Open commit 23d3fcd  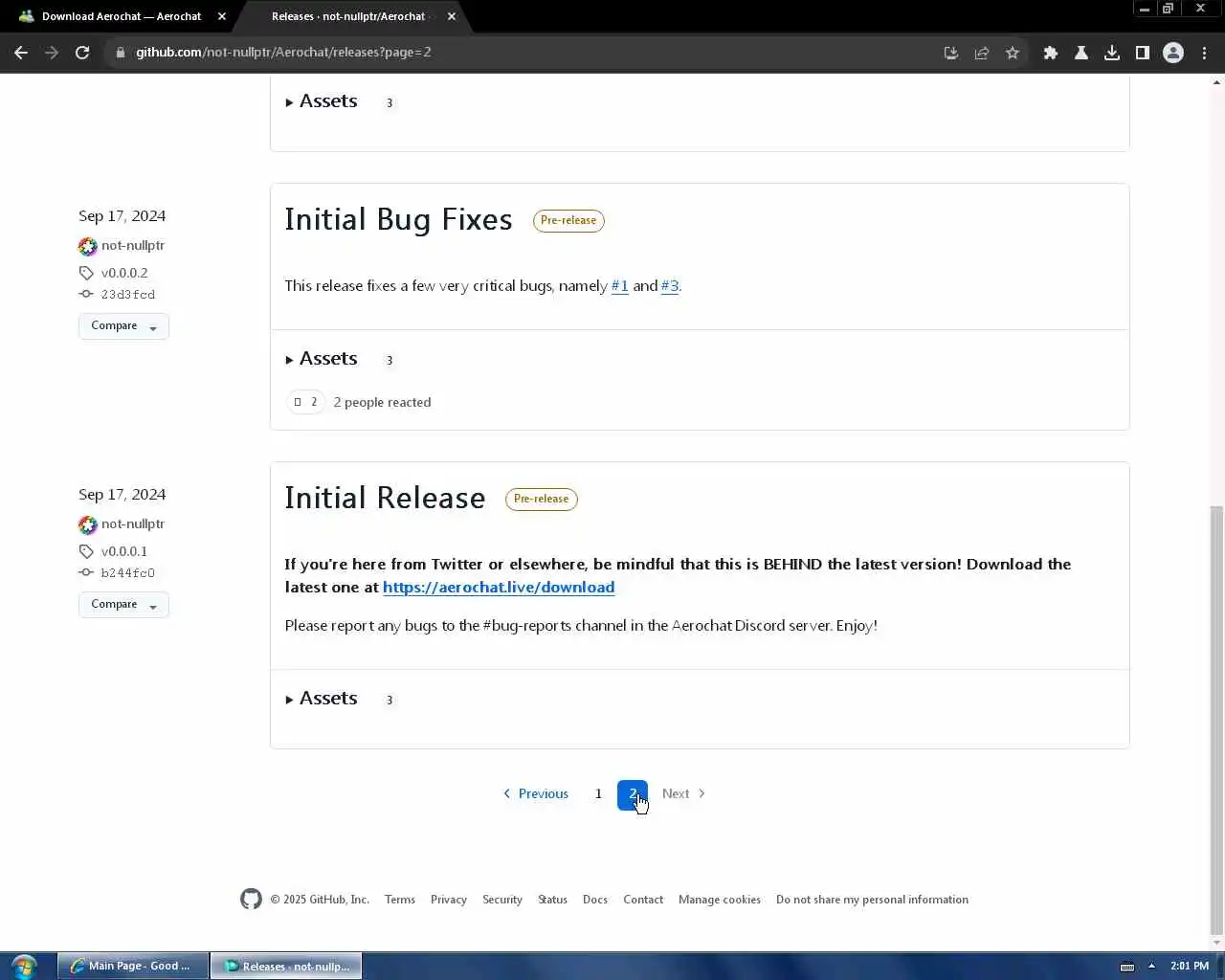click(x=128, y=295)
